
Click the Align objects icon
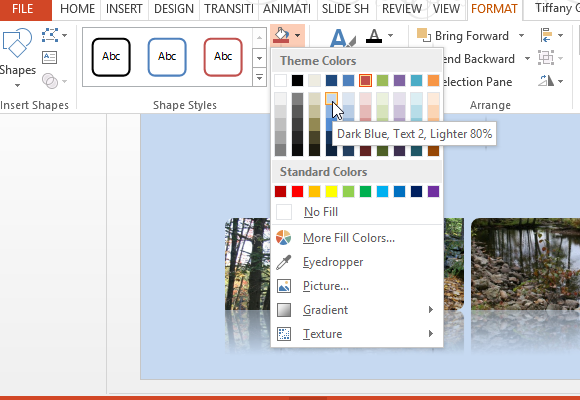[546, 36]
